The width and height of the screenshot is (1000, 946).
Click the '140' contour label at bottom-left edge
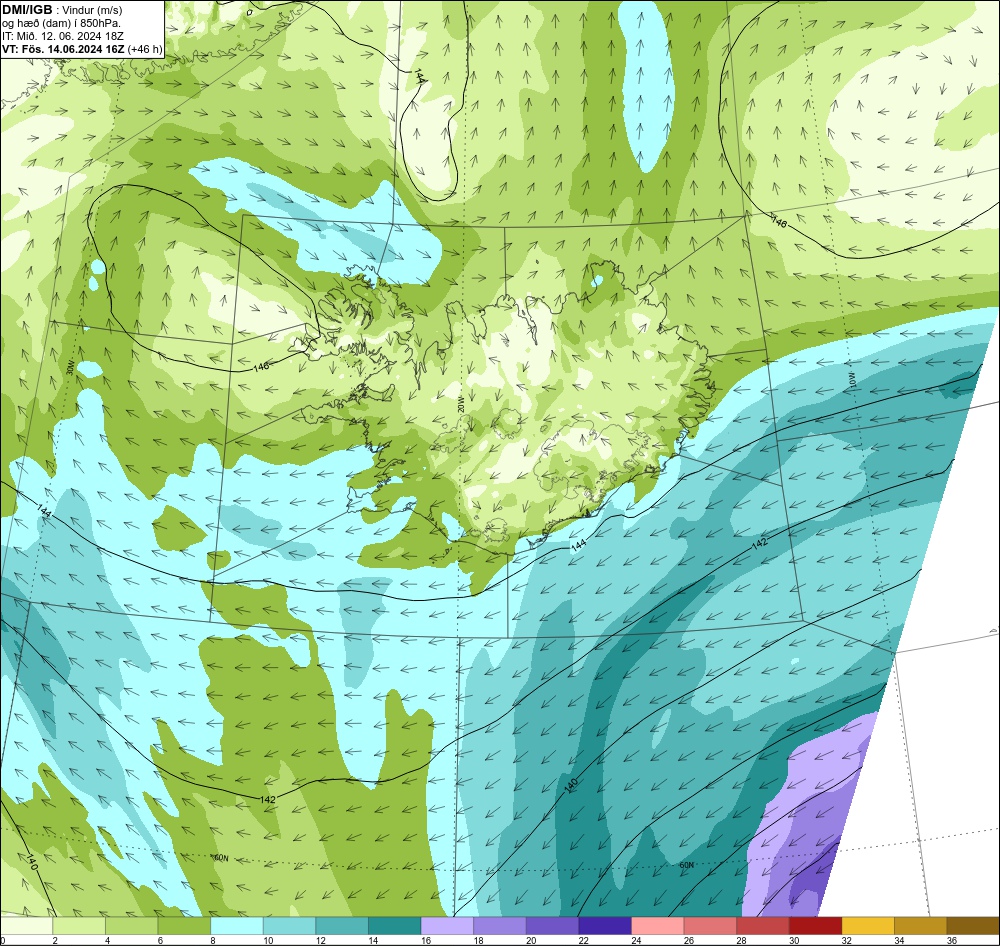[33, 863]
